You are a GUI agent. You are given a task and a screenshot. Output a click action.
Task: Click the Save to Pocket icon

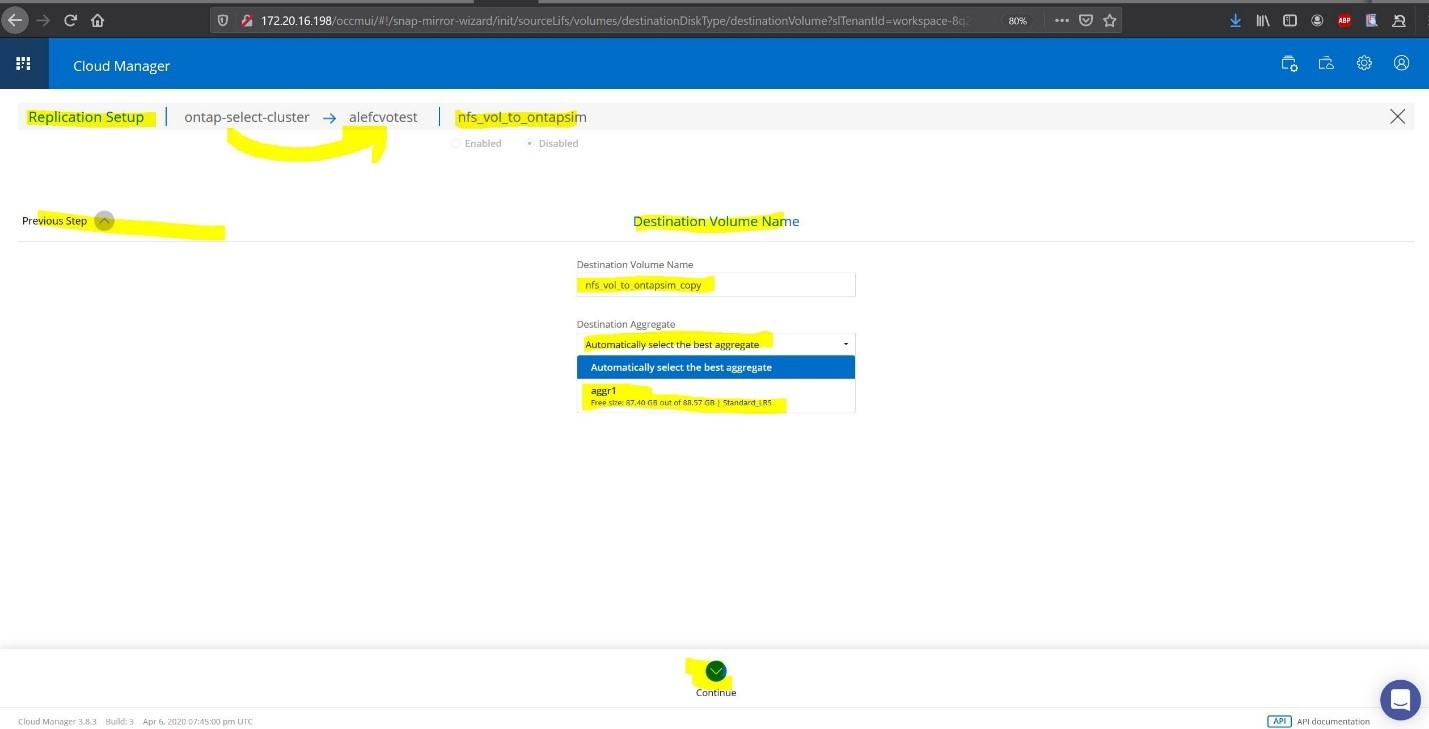pyautogui.click(x=1086, y=20)
